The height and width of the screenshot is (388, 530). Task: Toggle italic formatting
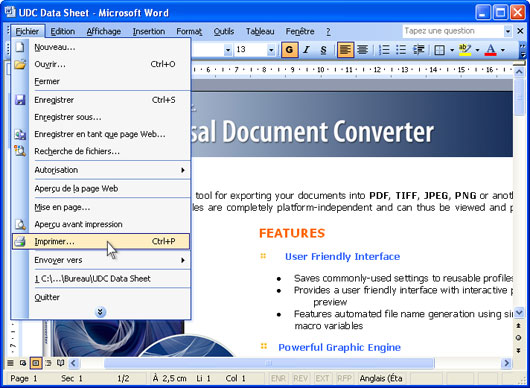[306, 50]
